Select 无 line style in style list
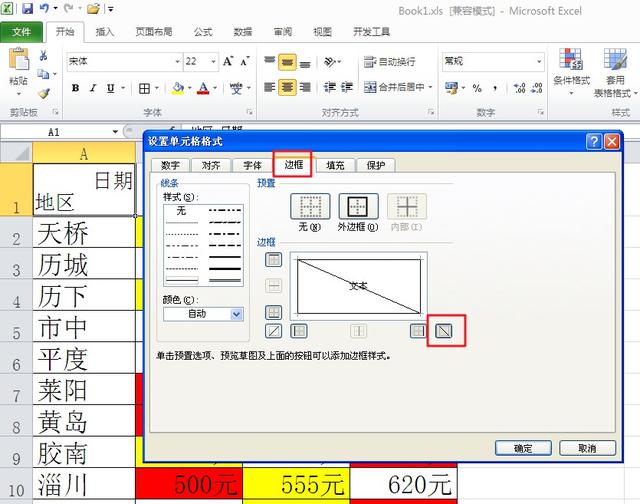The image size is (640, 504). [182, 211]
